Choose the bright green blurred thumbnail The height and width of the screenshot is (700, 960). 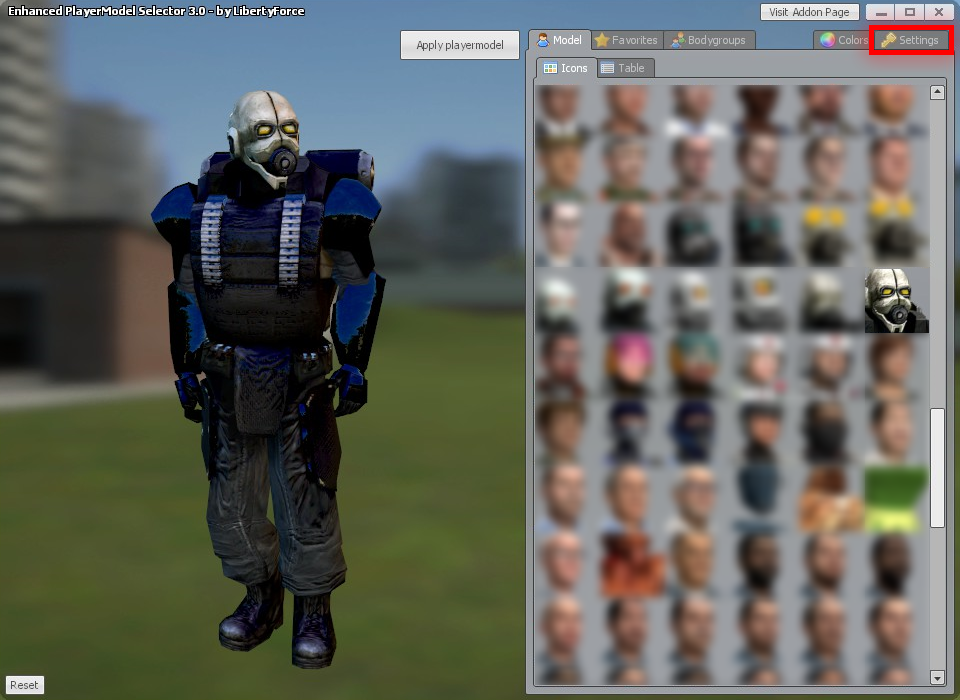pos(896,499)
